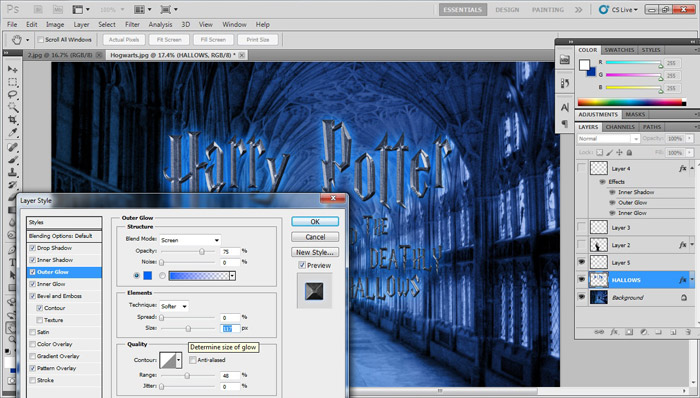This screenshot has height=398, width=700.
Task: Click the Fit Screen button
Action: 169,40
